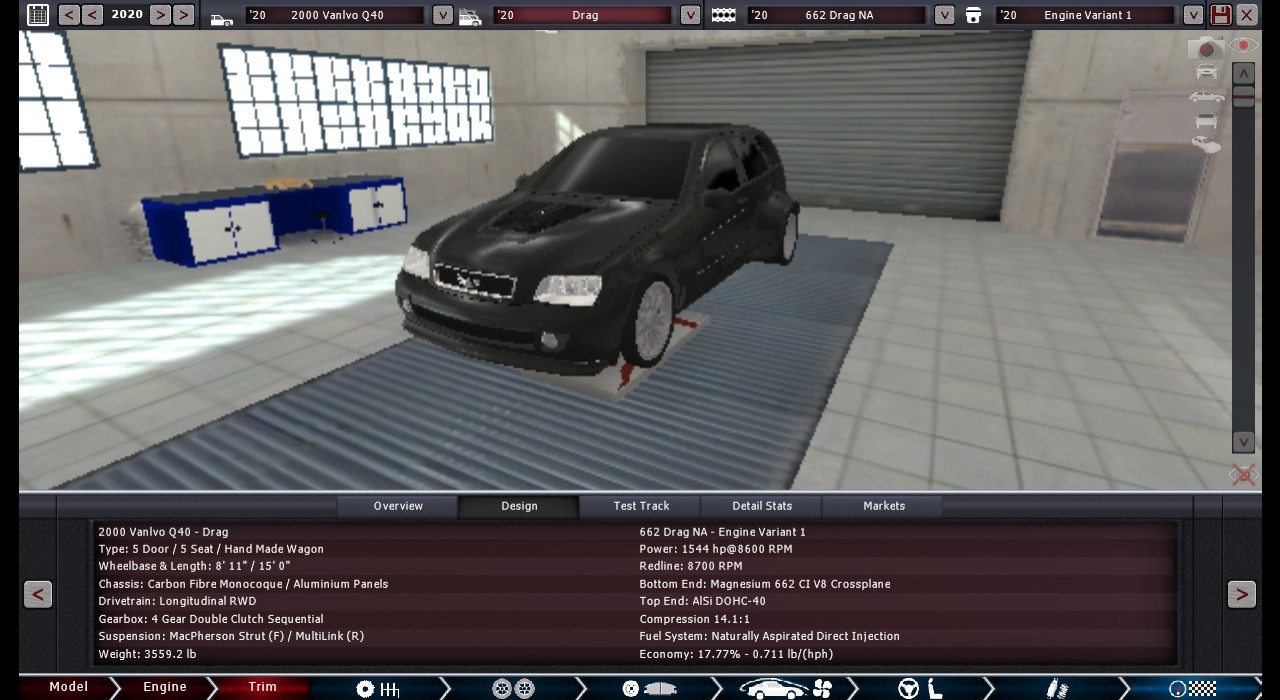Toggle the red eye visibility icon
This screenshot has width=1280, height=700.
1243,46
